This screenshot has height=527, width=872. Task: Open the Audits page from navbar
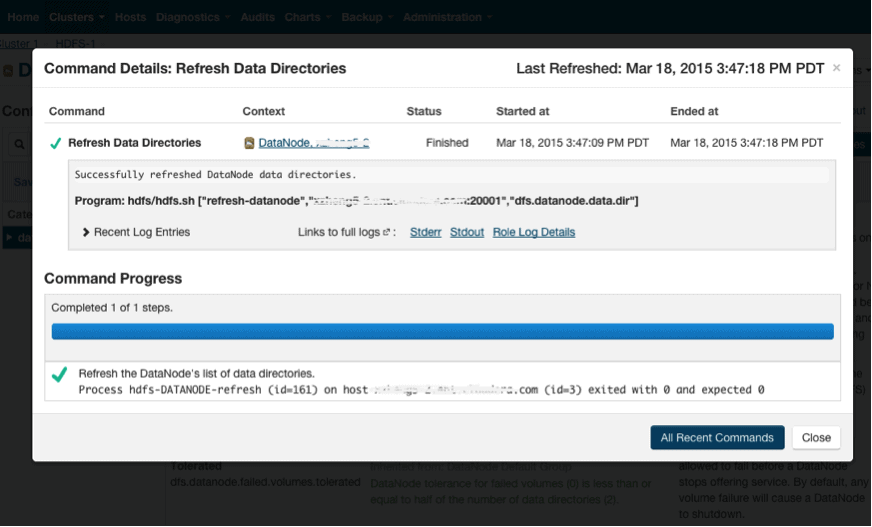click(257, 17)
